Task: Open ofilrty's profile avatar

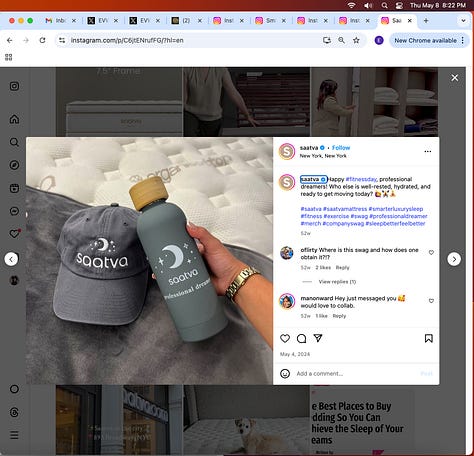Action: (x=287, y=253)
